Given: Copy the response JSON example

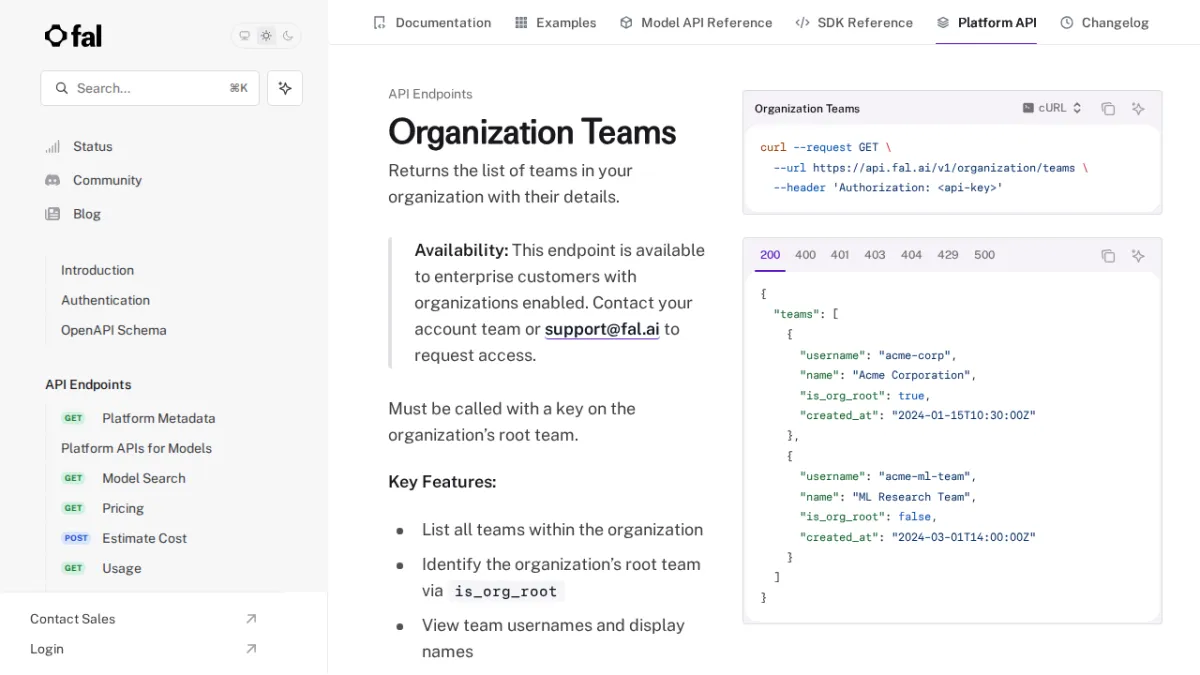Looking at the screenshot, I should pyautogui.click(x=1108, y=256).
